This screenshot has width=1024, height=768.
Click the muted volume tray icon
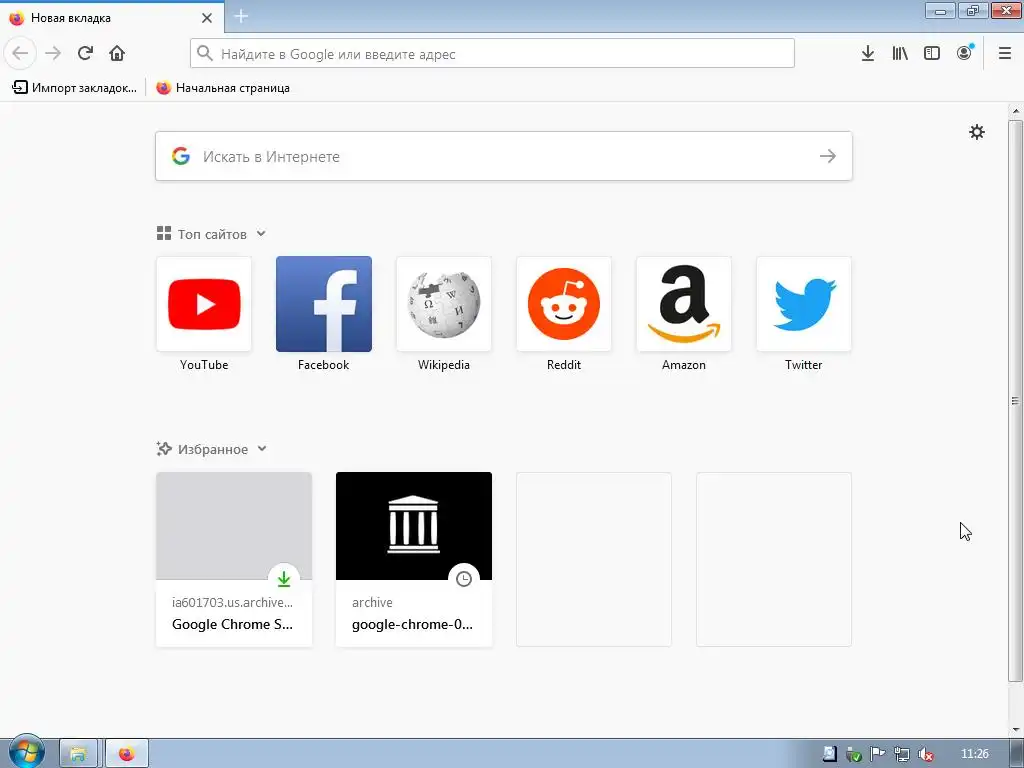(x=925, y=754)
